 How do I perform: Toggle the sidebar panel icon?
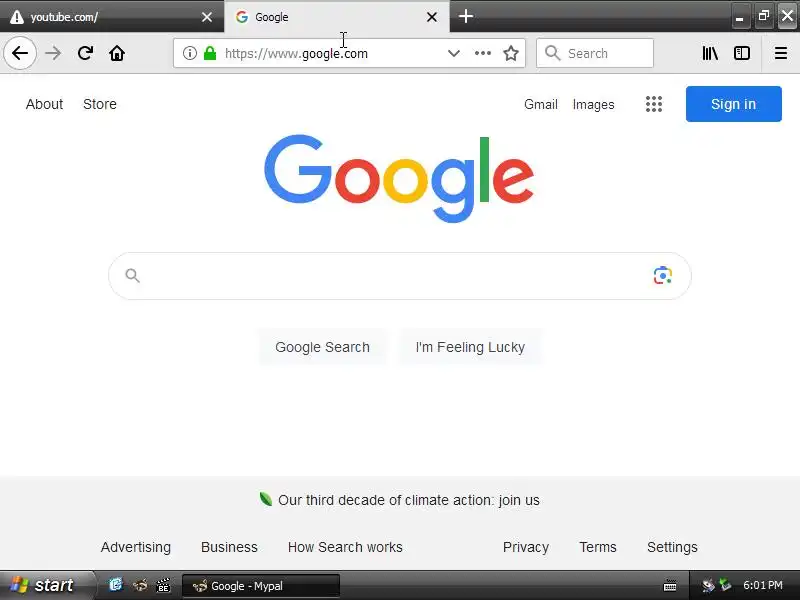pyautogui.click(x=742, y=53)
